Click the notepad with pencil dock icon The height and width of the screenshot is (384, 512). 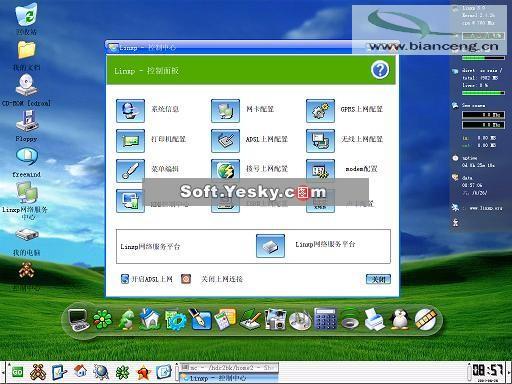pos(251,320)
